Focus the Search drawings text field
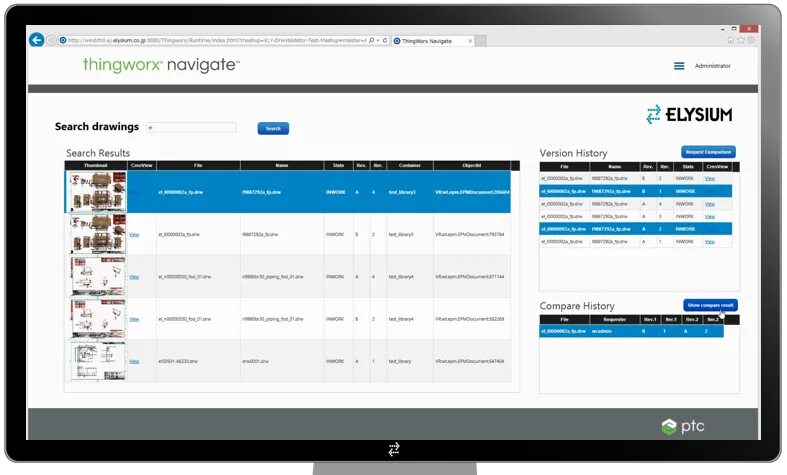This screenshot has height=475, width=787. 191,128
